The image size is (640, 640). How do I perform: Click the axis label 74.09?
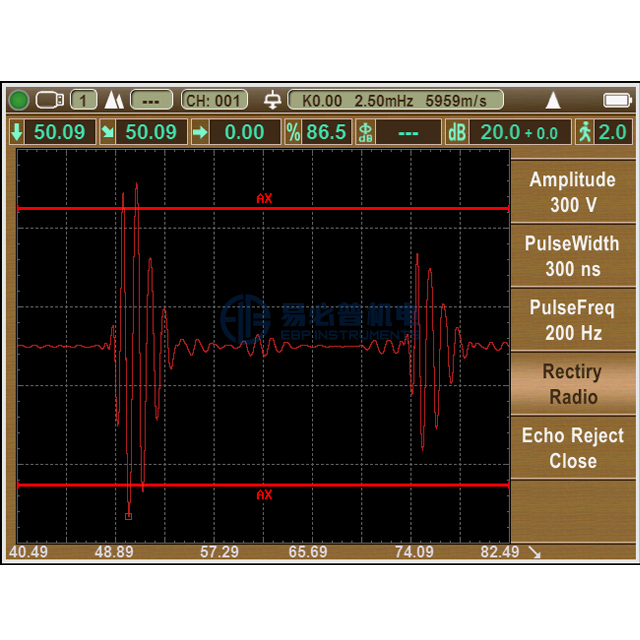point(414,552)
